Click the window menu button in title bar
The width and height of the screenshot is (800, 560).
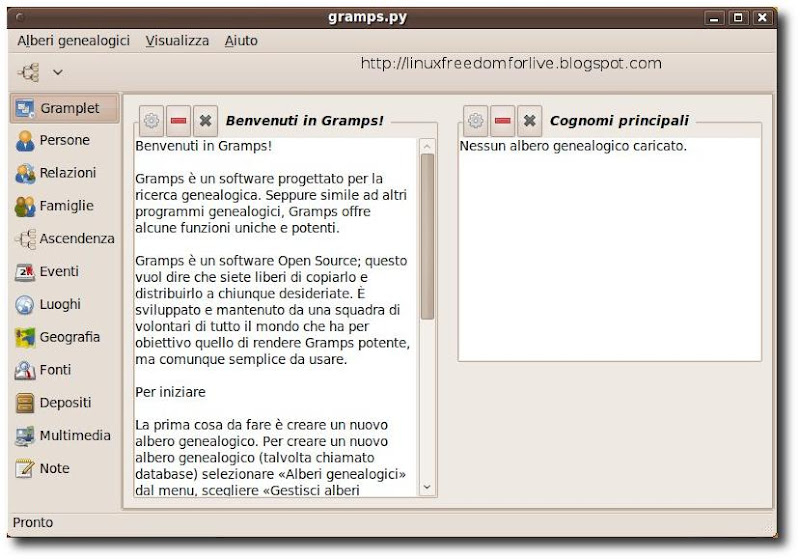pos(19,17)
